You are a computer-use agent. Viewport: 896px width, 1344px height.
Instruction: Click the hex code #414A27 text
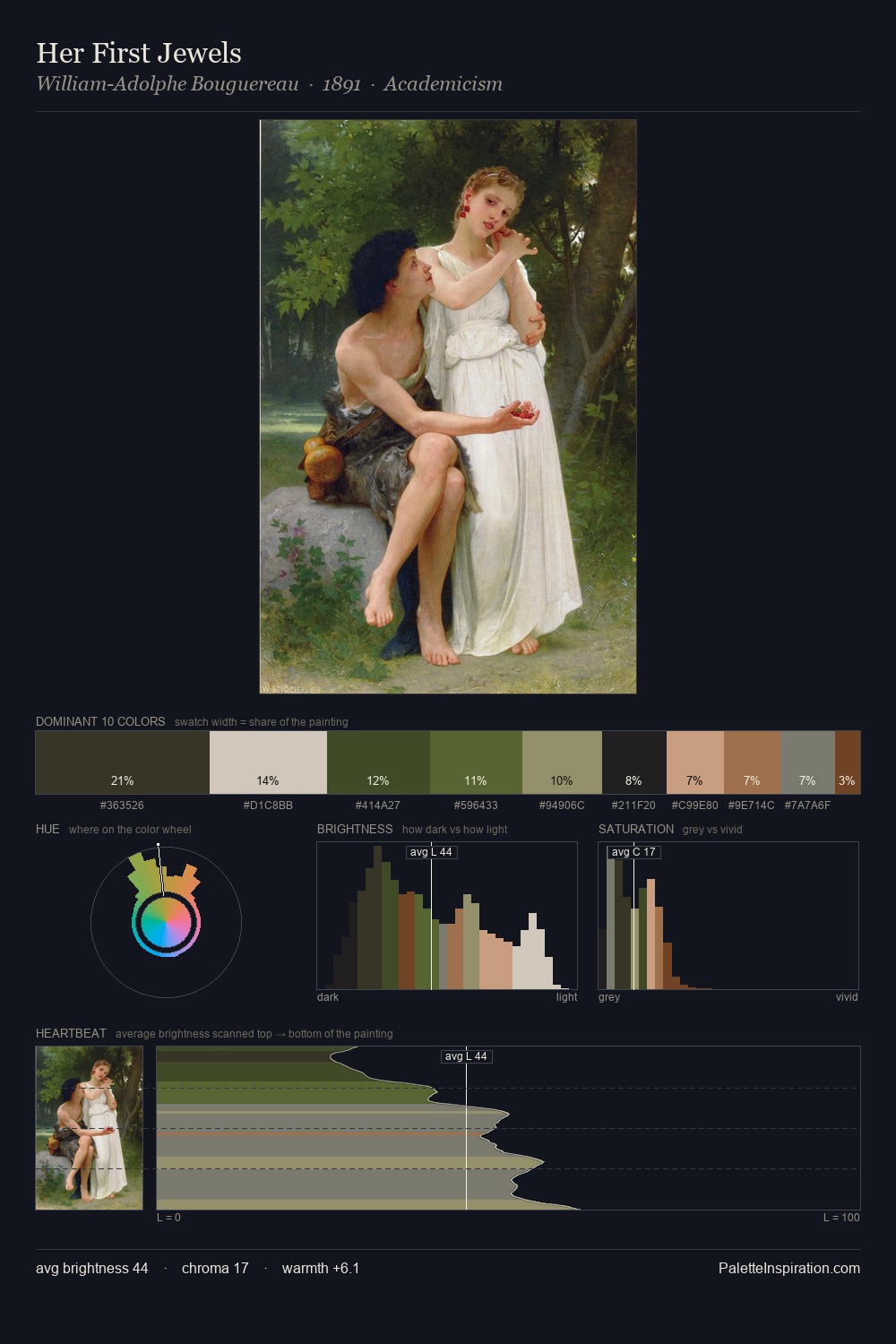378,806
